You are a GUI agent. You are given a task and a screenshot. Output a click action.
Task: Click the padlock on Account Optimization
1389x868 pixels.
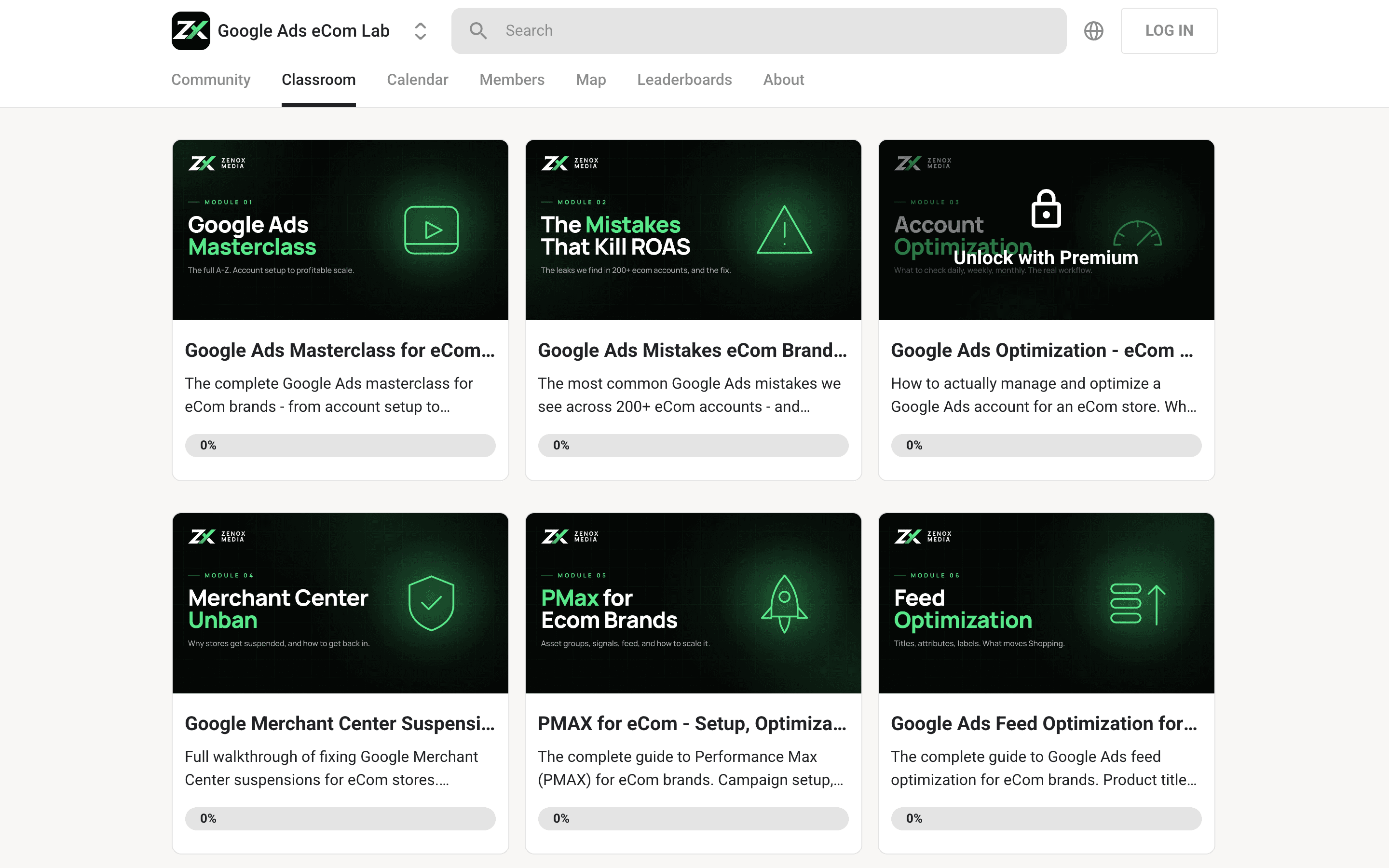pos(1046,208)
